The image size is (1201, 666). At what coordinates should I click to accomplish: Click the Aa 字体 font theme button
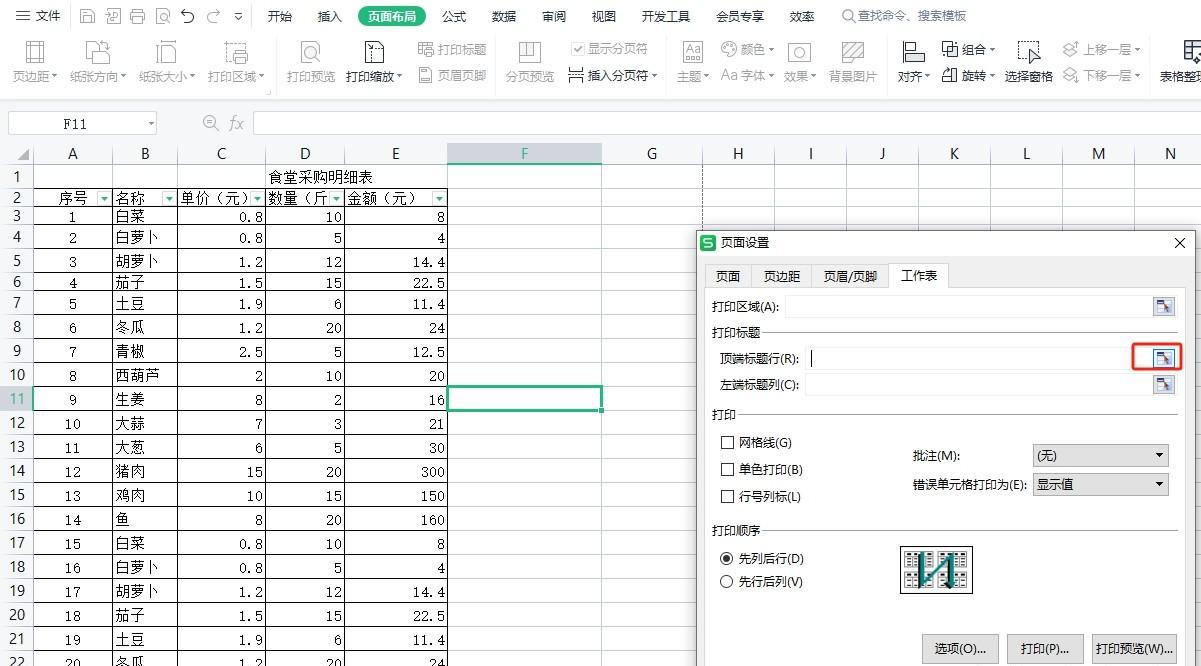[x=747, y=75]
